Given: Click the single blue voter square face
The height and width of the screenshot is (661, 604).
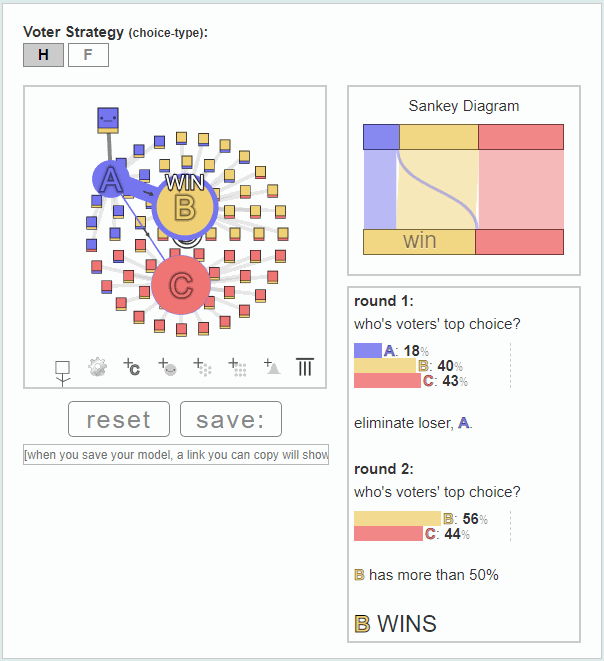Looking at the screenshot, I should click(108, 120).
